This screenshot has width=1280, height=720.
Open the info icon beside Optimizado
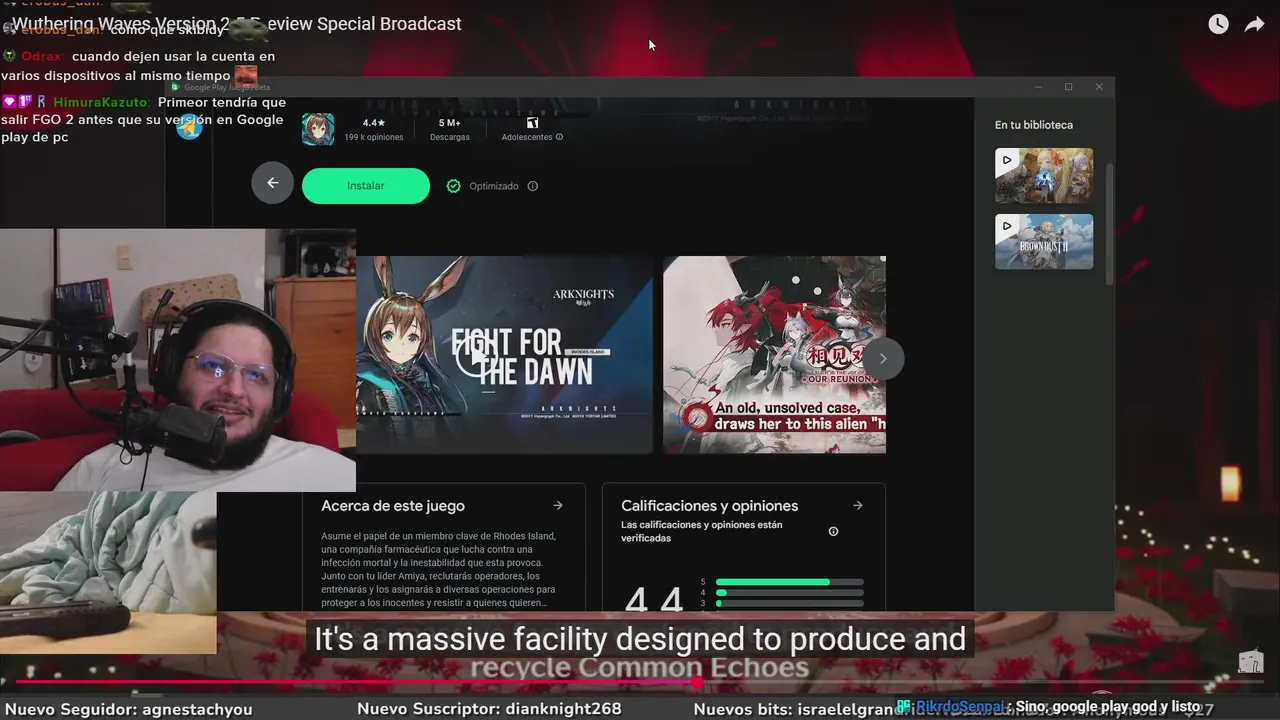tap(532, 186)
